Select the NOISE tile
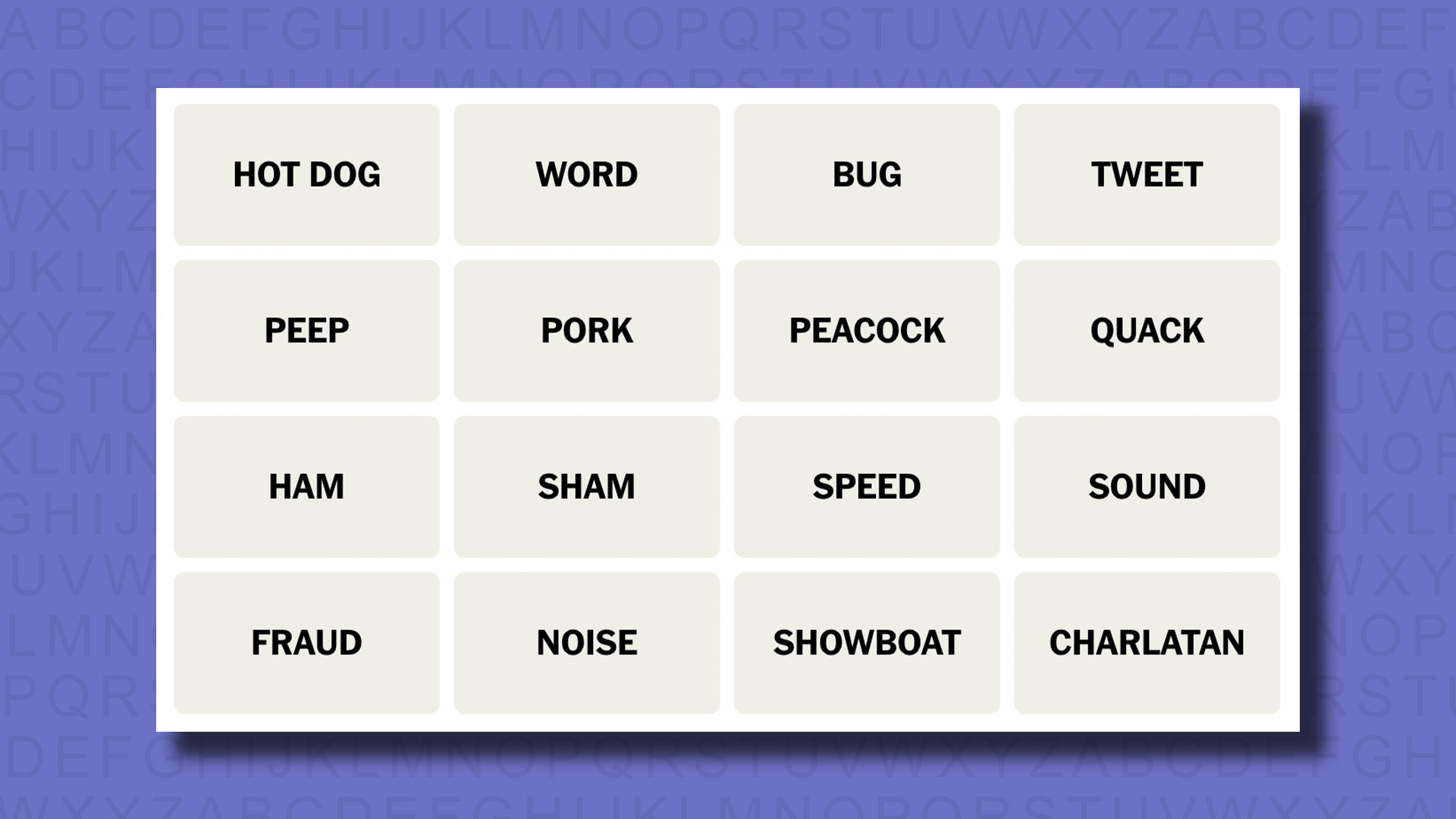Image resolution: width=1456 pixels, height=819 pixels. [586, 642]
